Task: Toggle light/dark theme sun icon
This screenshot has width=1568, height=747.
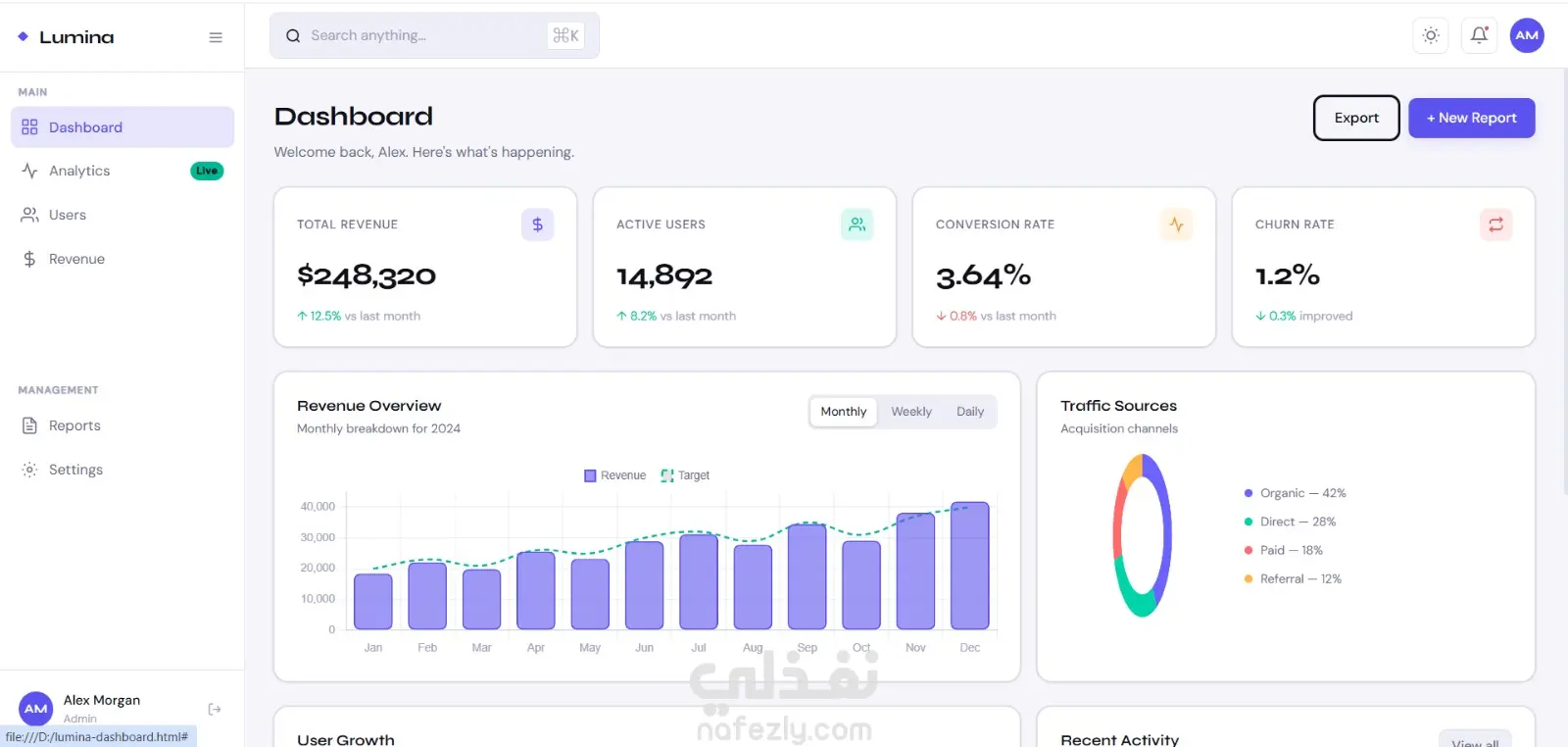Action: 1431,35
